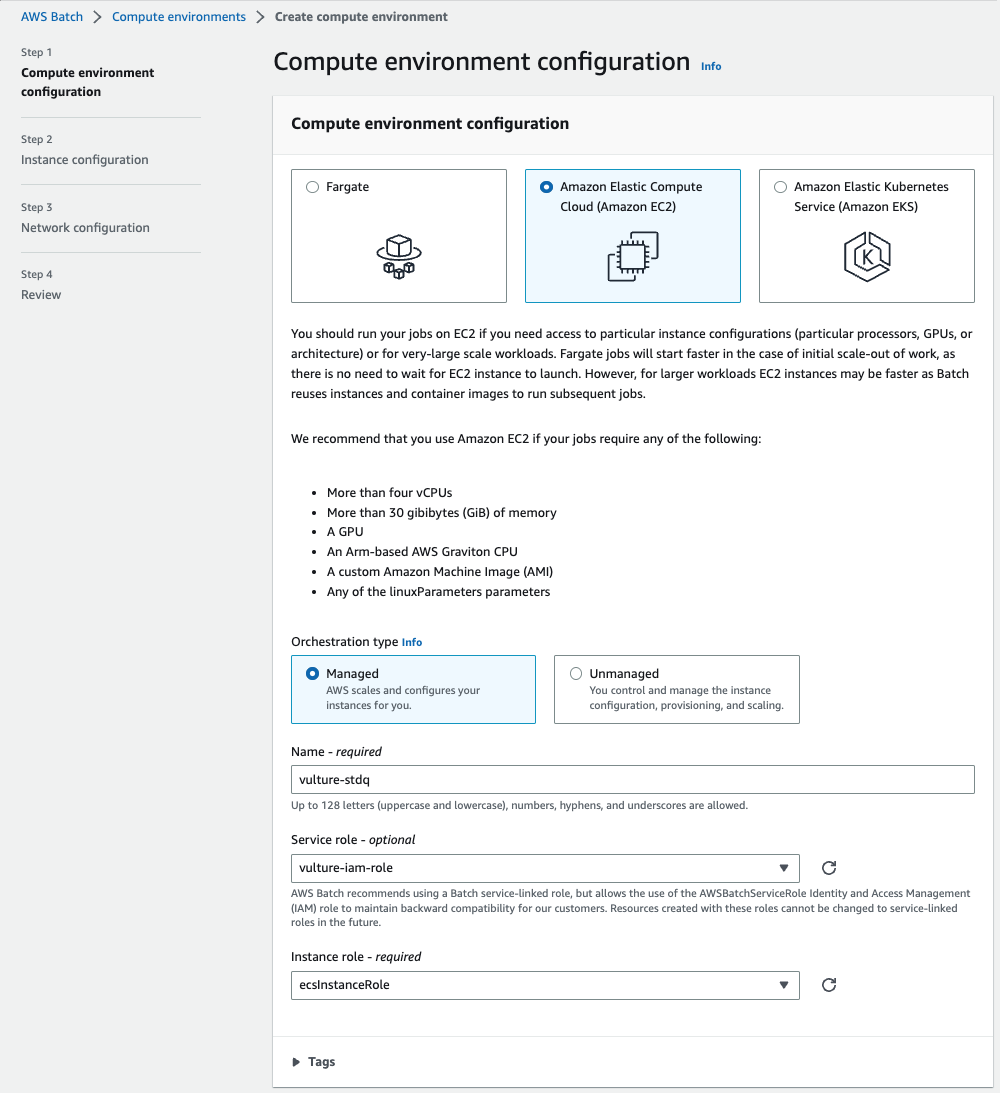Image resolution: width=1000 pixels, height=1093 pixels.
Task: Go to Step 2 Instance configuration
Action: (x=84, y=160)
